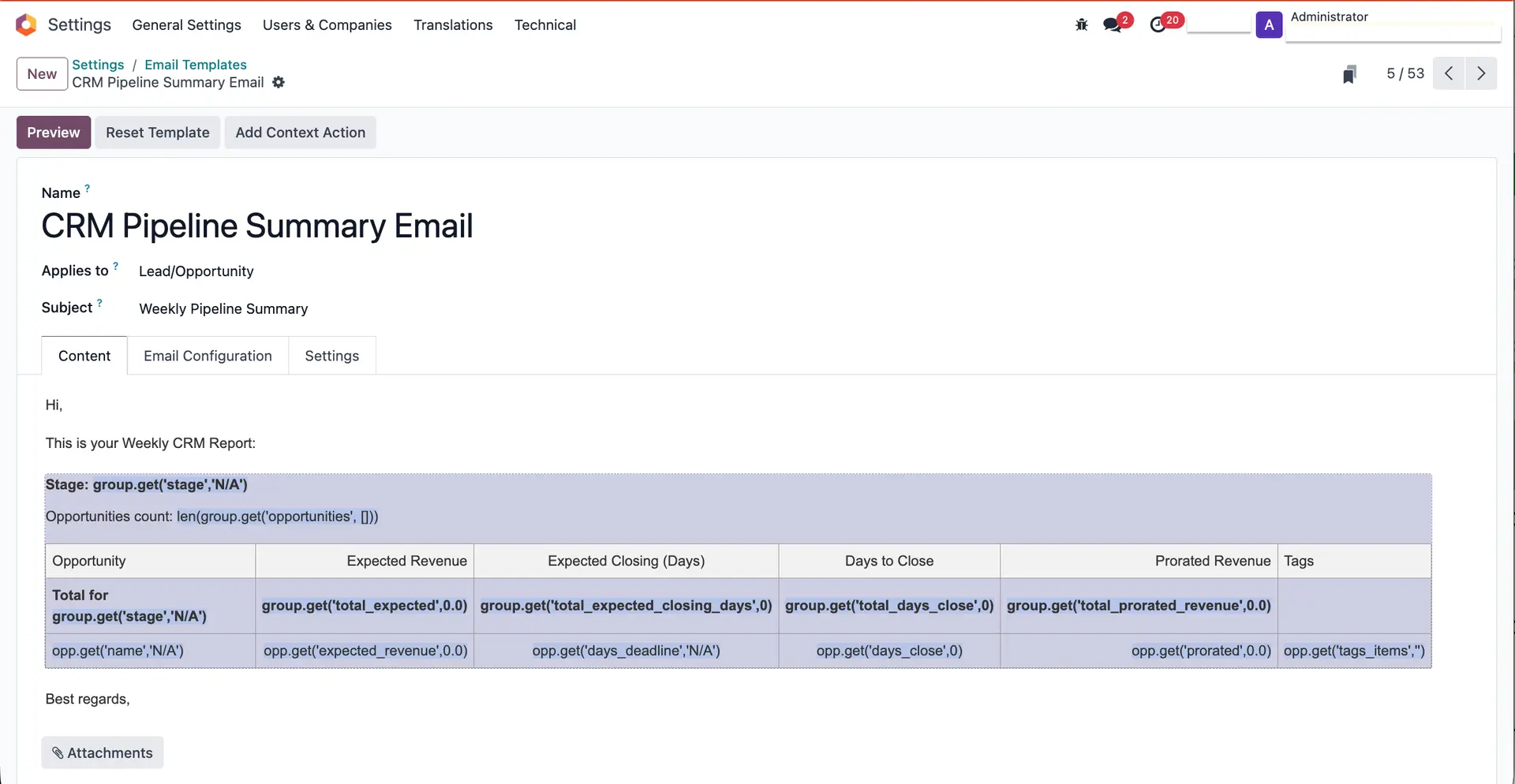The image size is (1515, 784).
Task: Switch to the Settings tab
Action: pos(332,356)
